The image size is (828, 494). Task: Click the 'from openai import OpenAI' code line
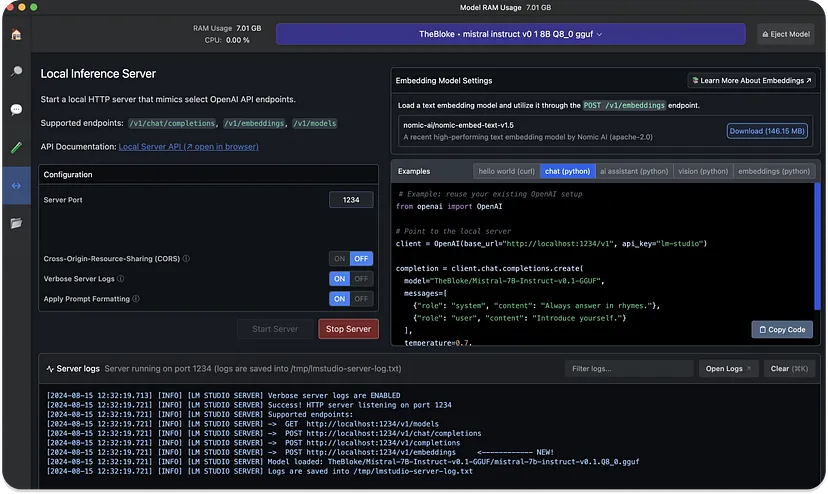tap(449, 207)
